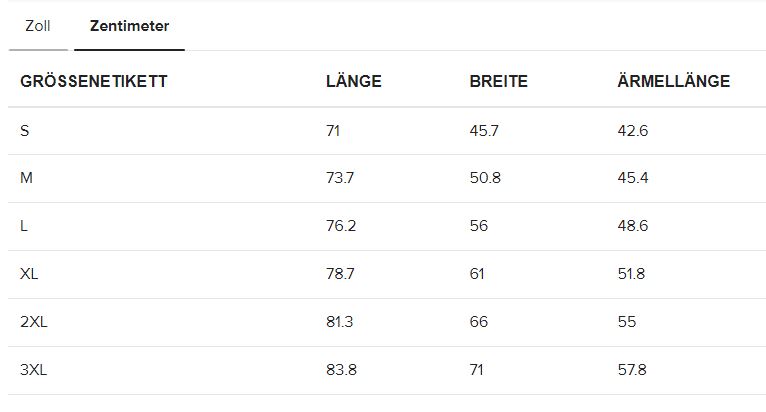Click the 81.3 length value

coord(340,322)
